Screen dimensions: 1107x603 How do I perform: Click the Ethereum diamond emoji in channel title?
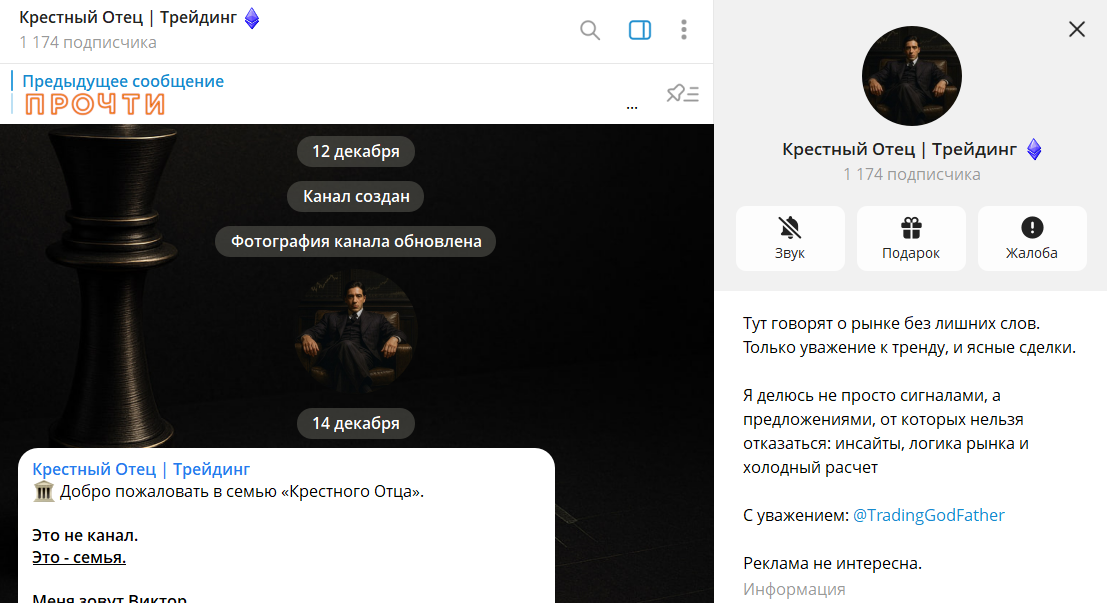(251, 16)
